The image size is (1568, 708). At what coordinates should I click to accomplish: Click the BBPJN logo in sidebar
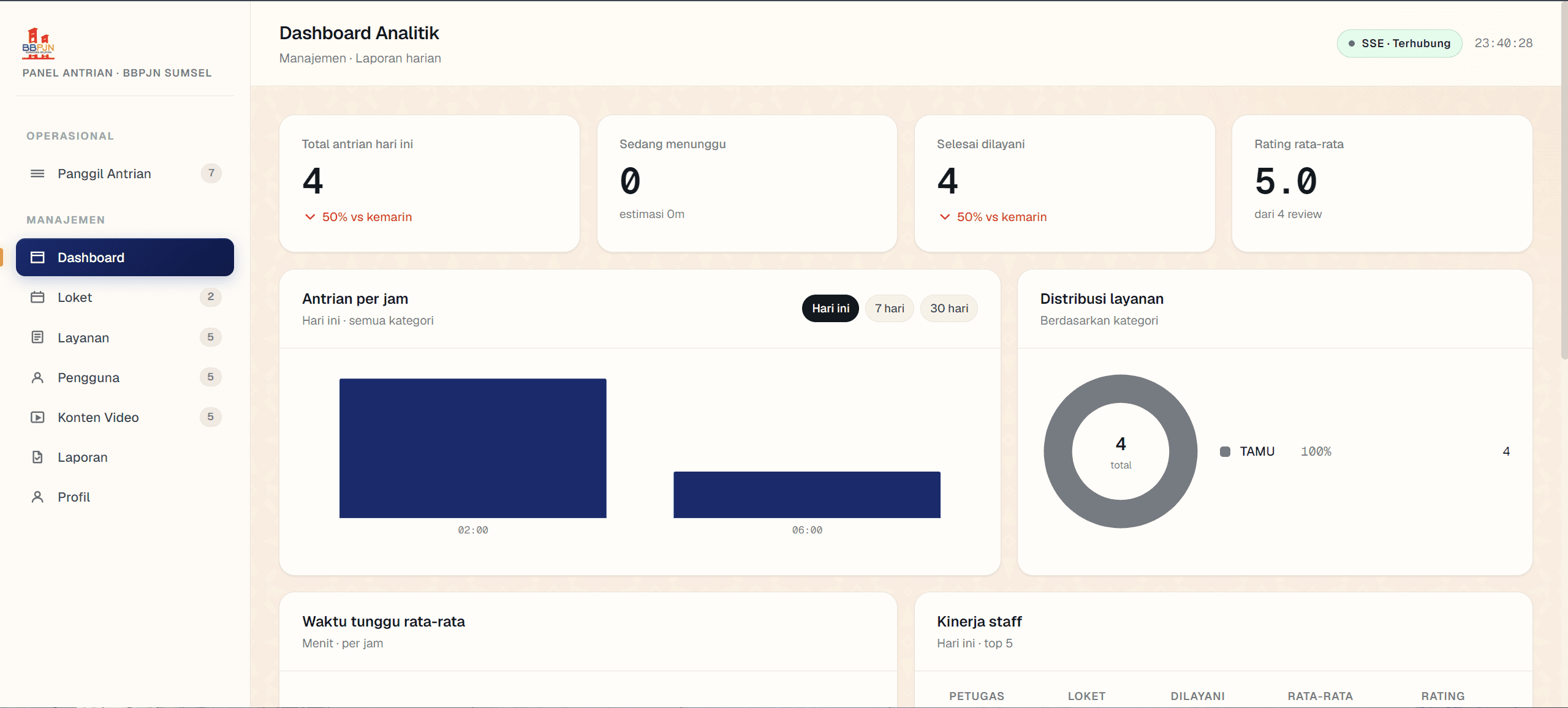[x=39, y=44]
